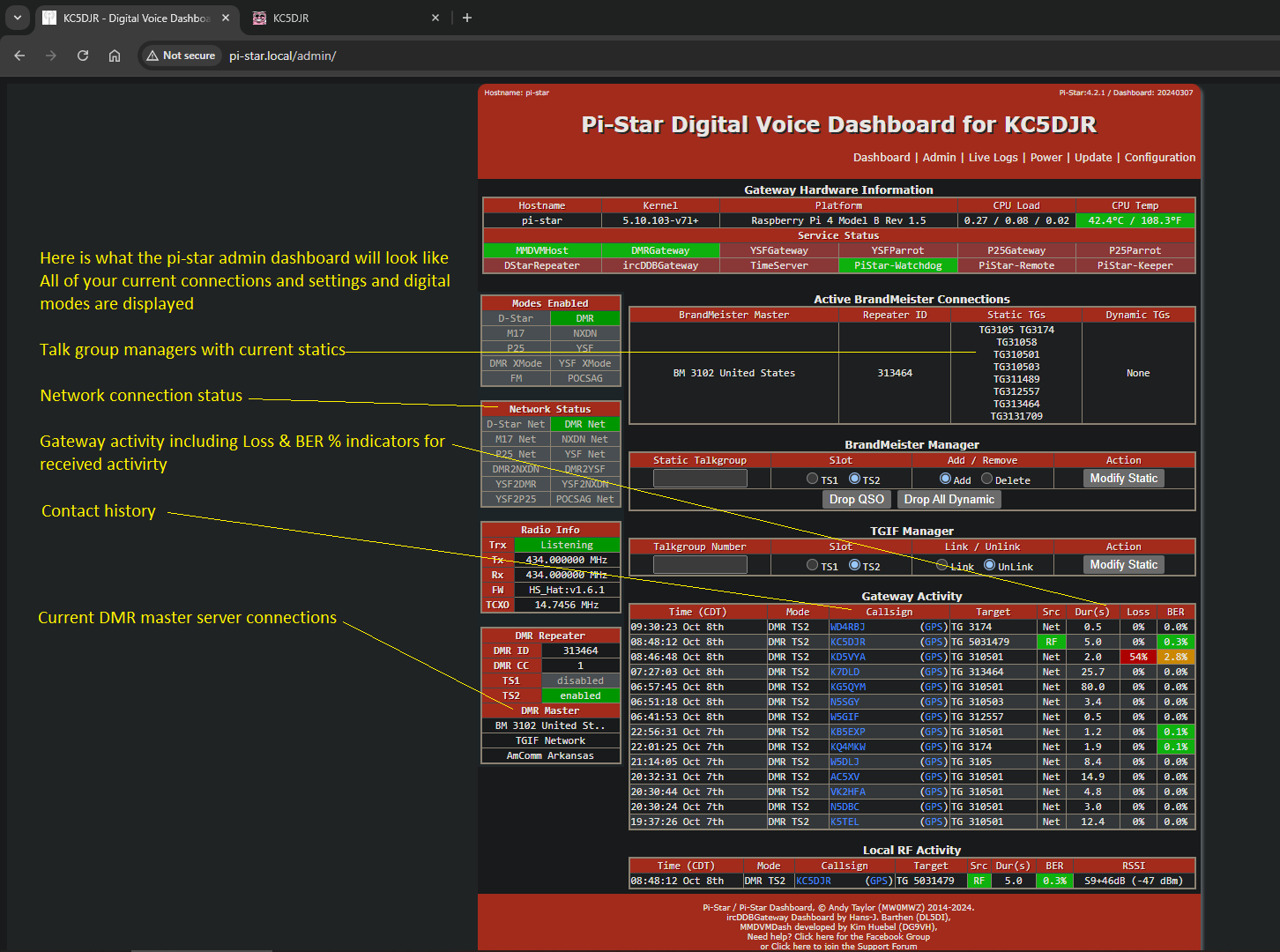Screen dimensions: 1280x952
Task: Select TS1 slot in BrandMeister Manager
Action: [812, 479]
